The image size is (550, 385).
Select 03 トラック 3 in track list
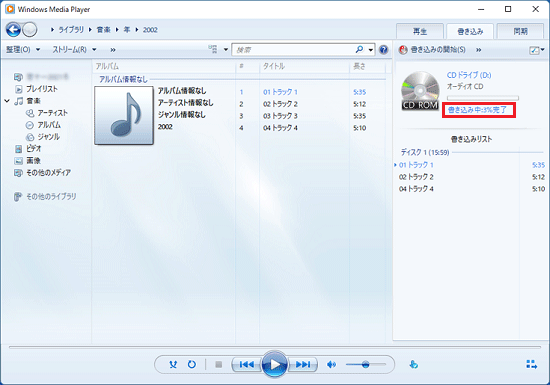280,116
